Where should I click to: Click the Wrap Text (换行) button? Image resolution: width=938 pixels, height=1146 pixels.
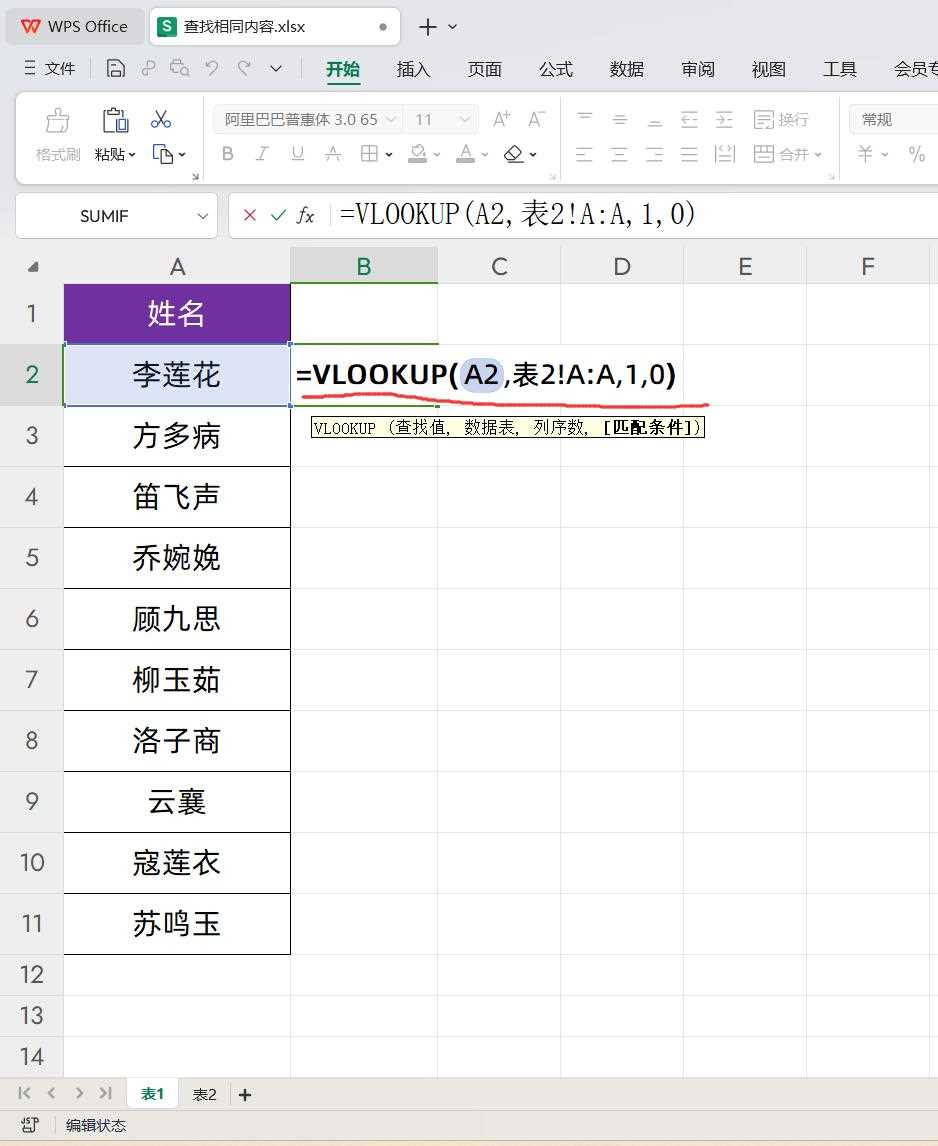point(781,119)
